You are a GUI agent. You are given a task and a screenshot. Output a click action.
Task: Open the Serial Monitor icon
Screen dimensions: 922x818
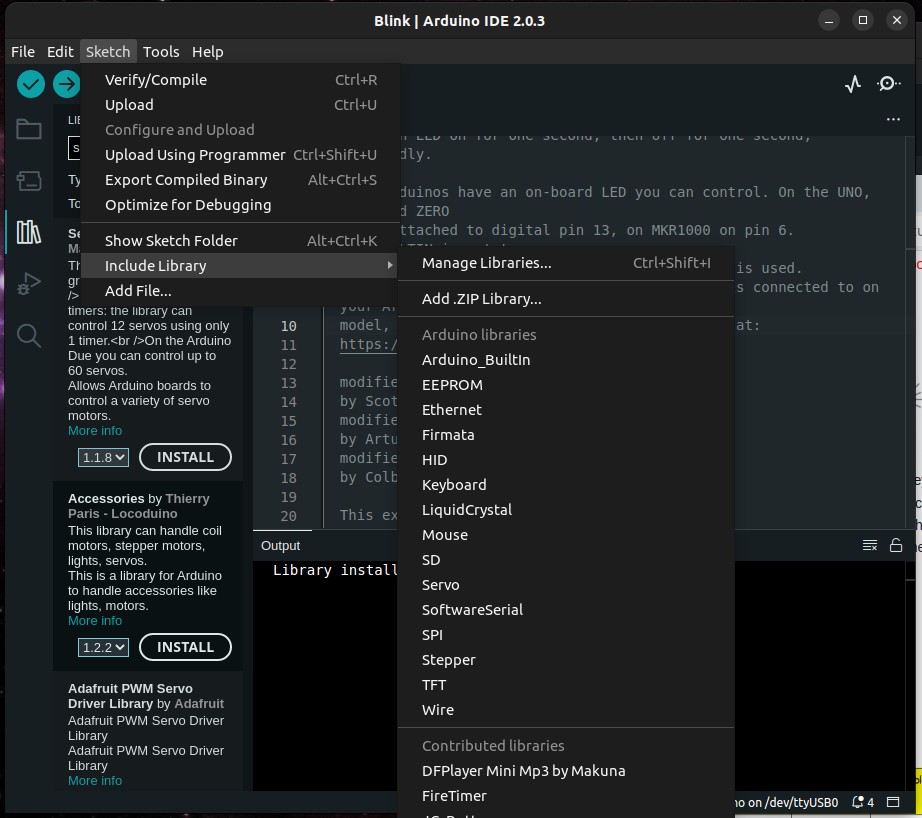tap(888, 84)
